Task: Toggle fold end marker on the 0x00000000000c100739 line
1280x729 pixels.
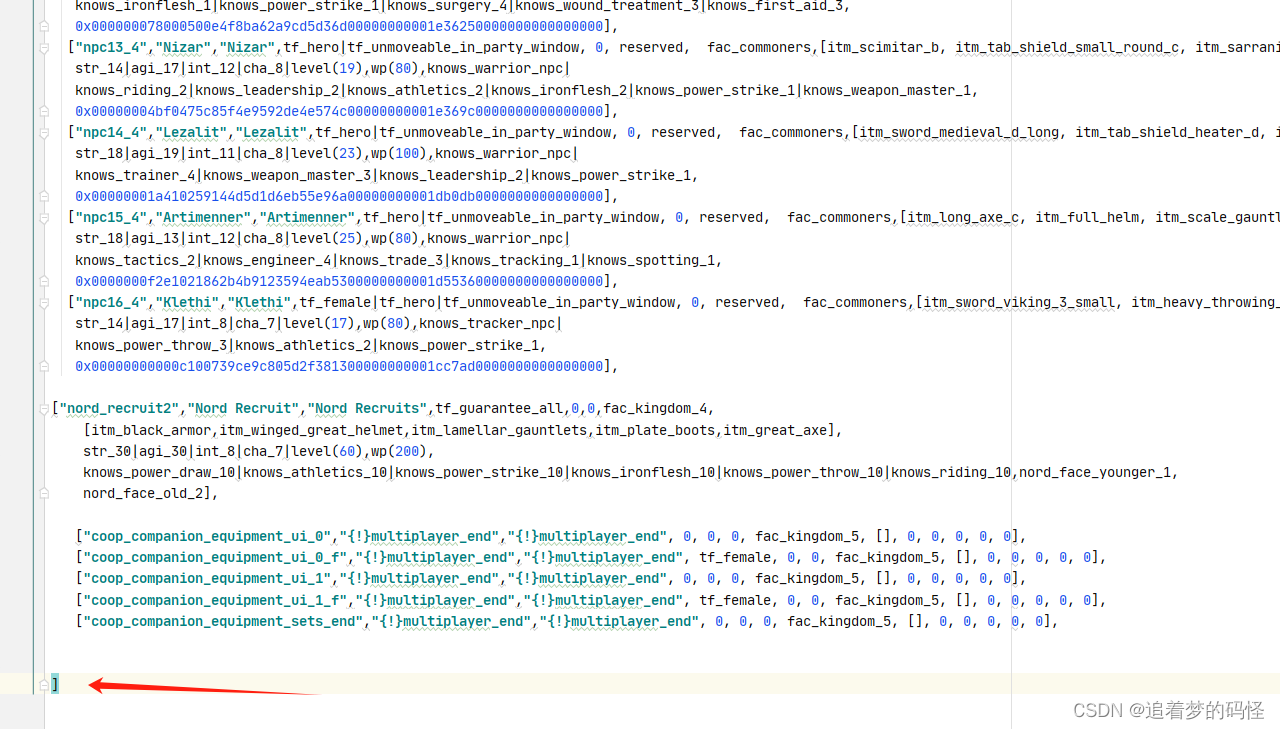Action: pos(44,366)
